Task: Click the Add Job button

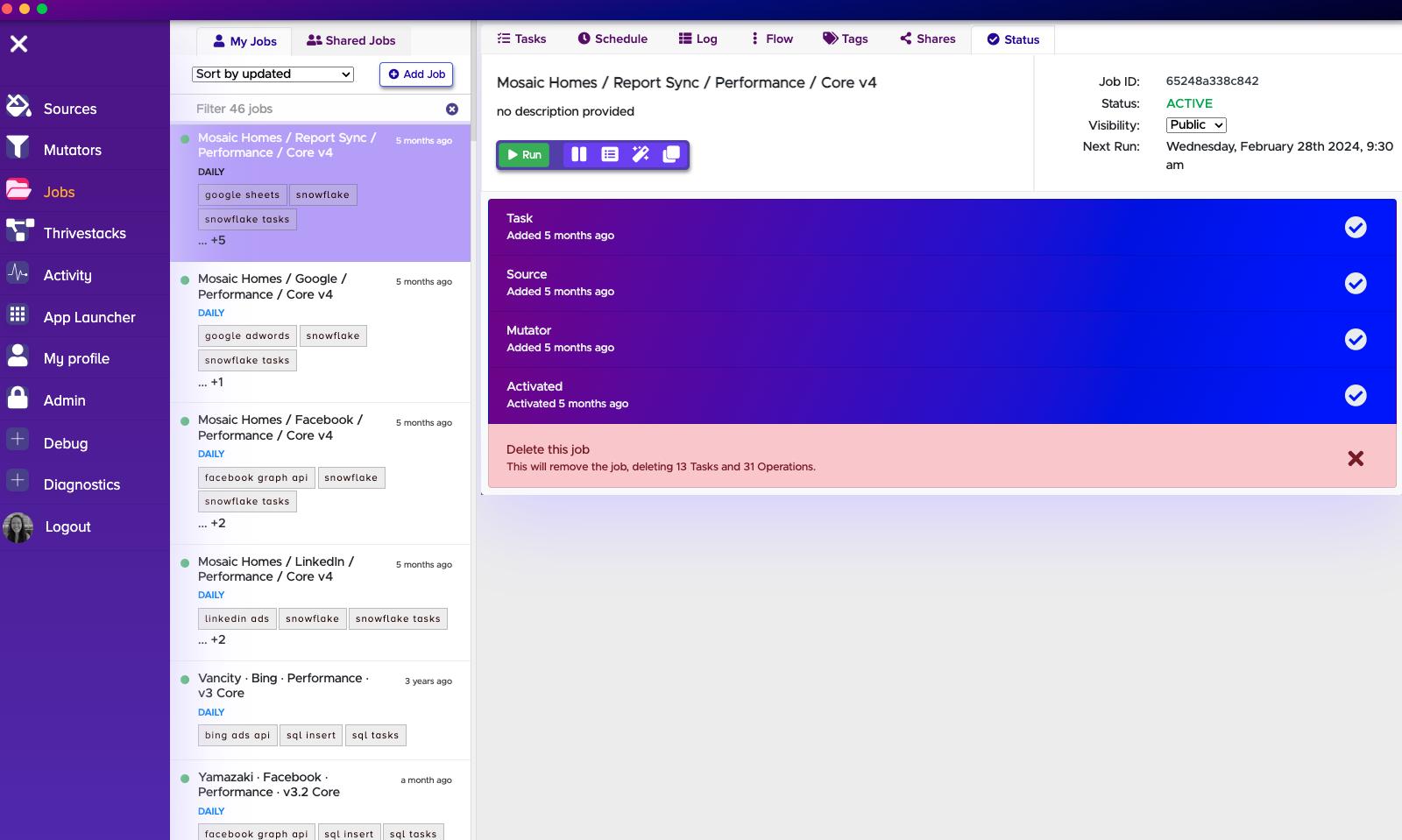Action: tap(416, 74)
